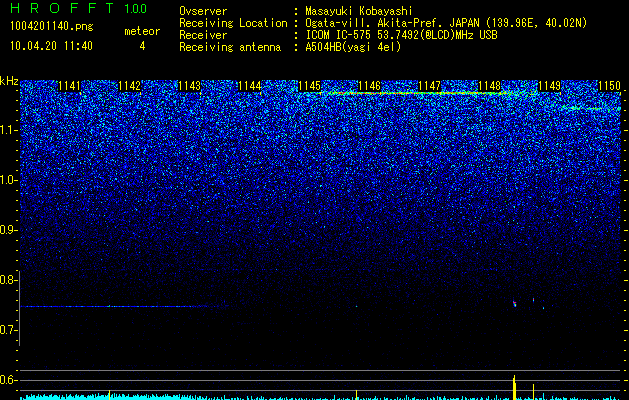Click the 1148 time marker
The width and height of the screenshot is (629, 400).
pos(490,86)
